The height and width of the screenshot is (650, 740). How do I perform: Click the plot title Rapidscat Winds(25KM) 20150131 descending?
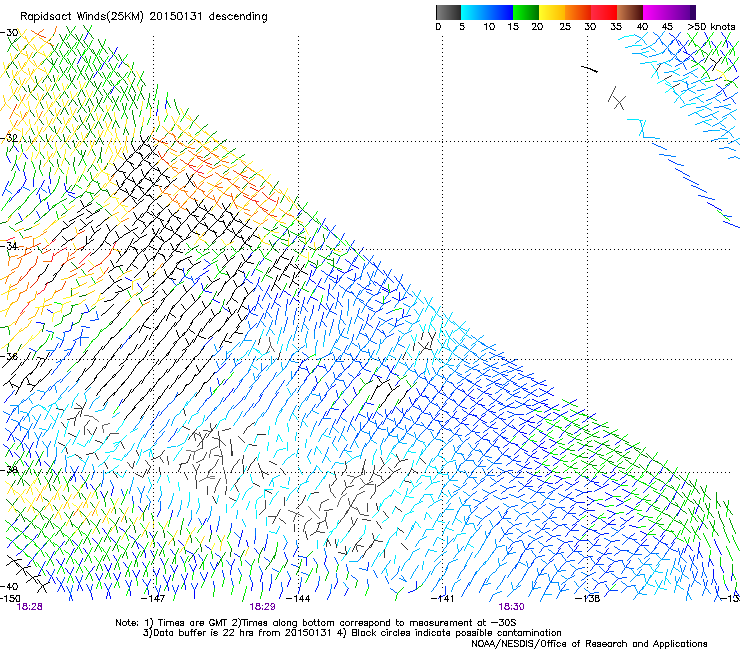pos(144,17)
